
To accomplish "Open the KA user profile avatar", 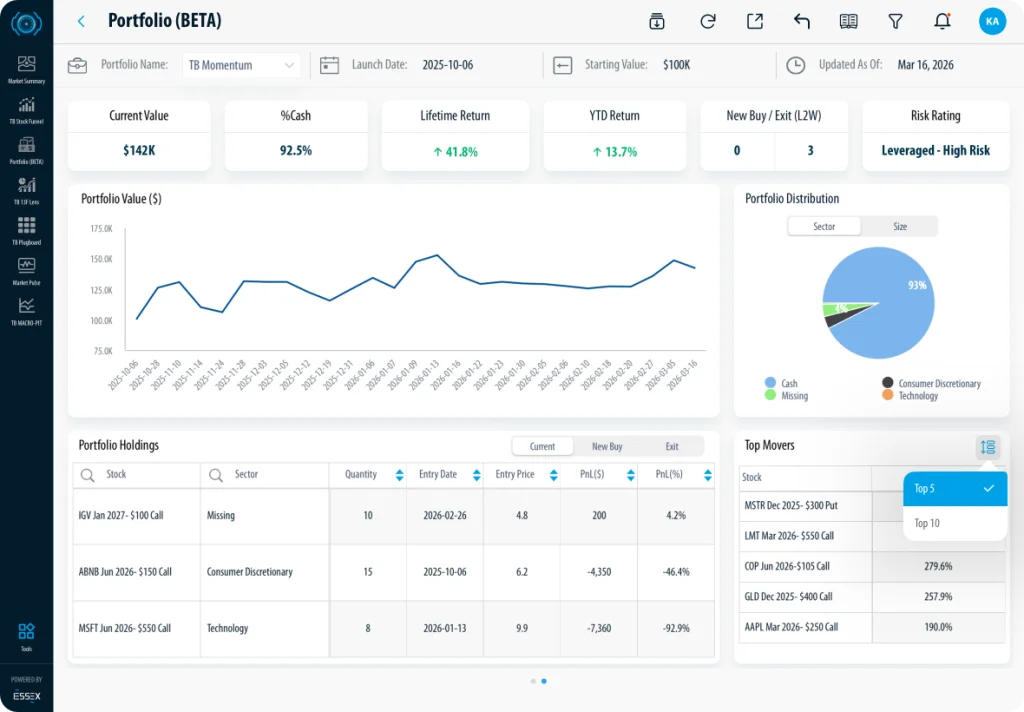I will click(x=992, y=21).
